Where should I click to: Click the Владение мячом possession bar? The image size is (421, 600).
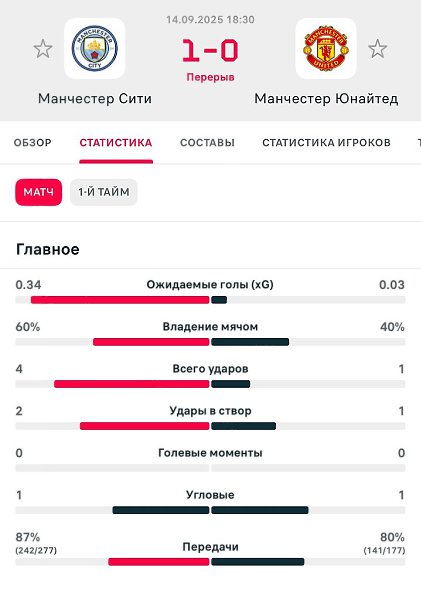coord(210,342)
